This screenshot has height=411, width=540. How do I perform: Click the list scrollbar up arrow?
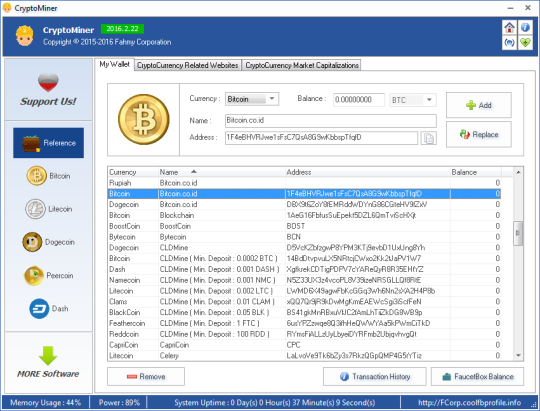[x=518, y=172]
